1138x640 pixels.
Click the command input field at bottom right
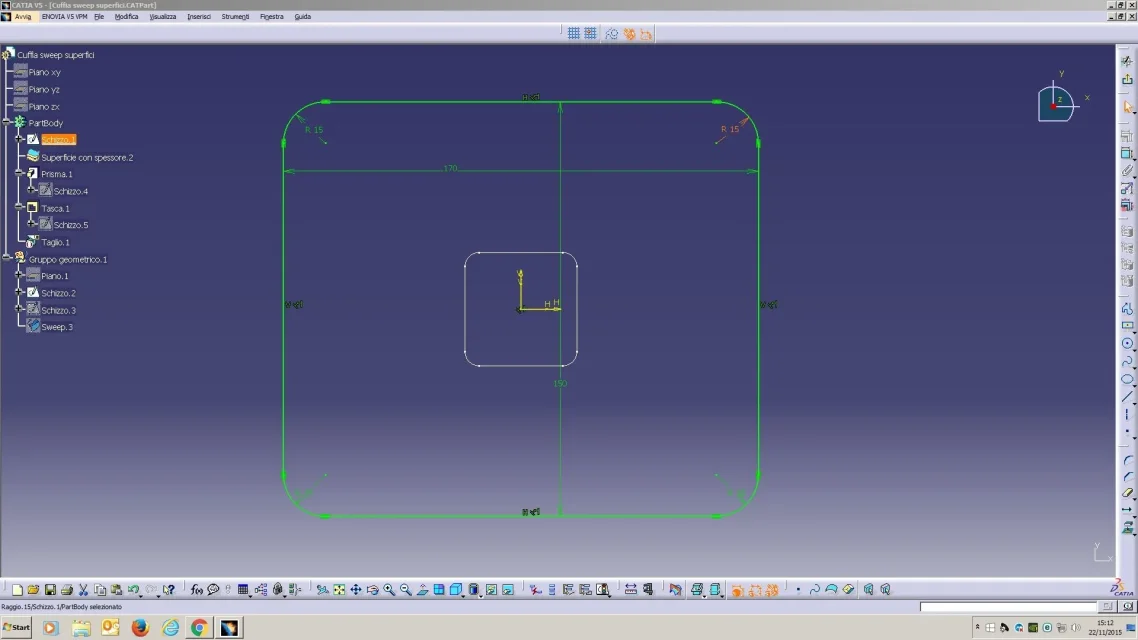[x=1008, y=607]
